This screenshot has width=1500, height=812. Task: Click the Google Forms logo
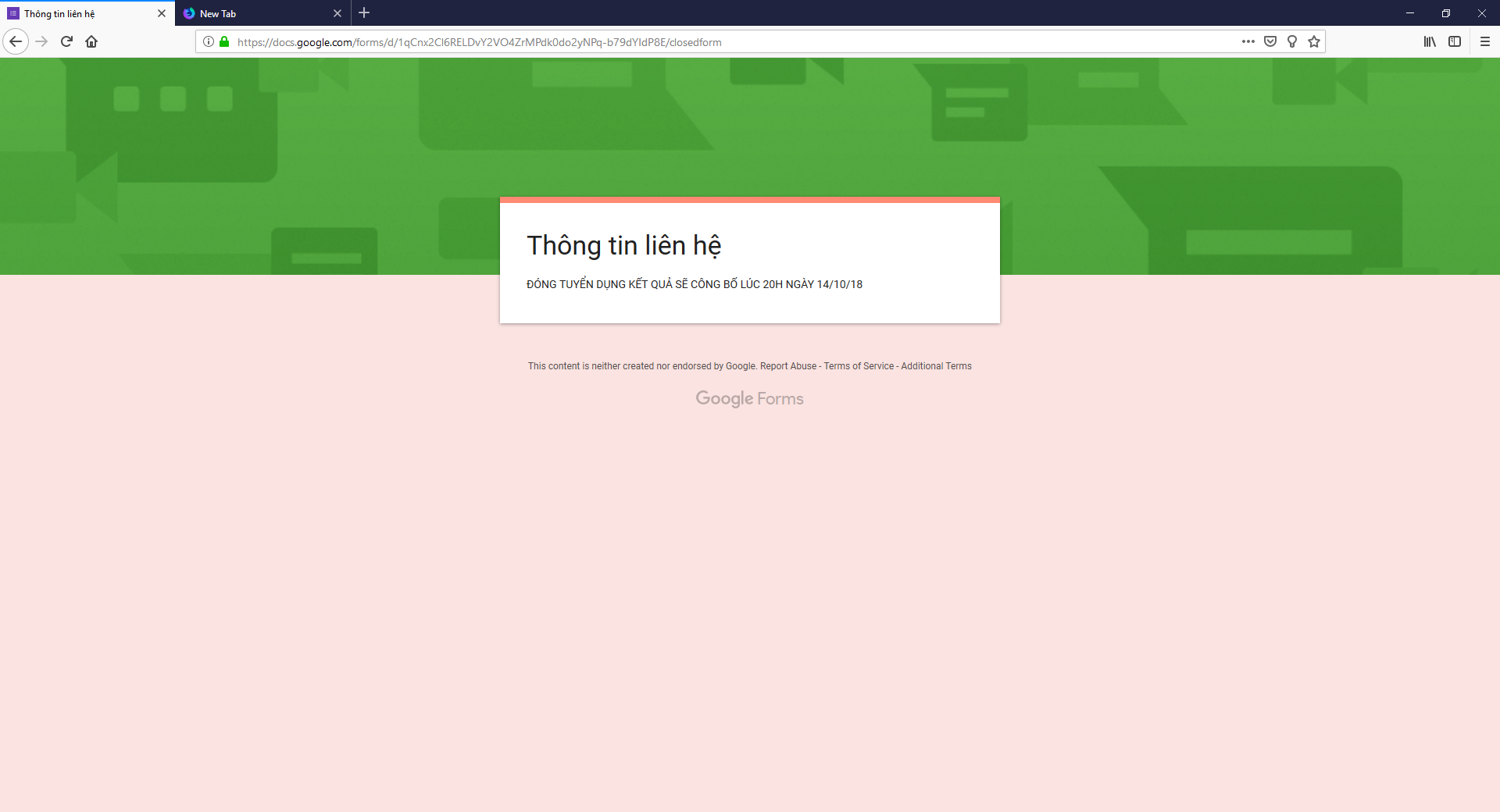749,398
